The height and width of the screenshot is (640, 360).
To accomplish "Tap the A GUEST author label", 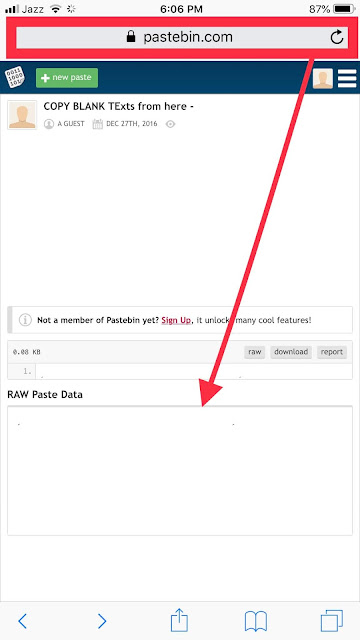I will pyautogui.click(x=71, y=124).
